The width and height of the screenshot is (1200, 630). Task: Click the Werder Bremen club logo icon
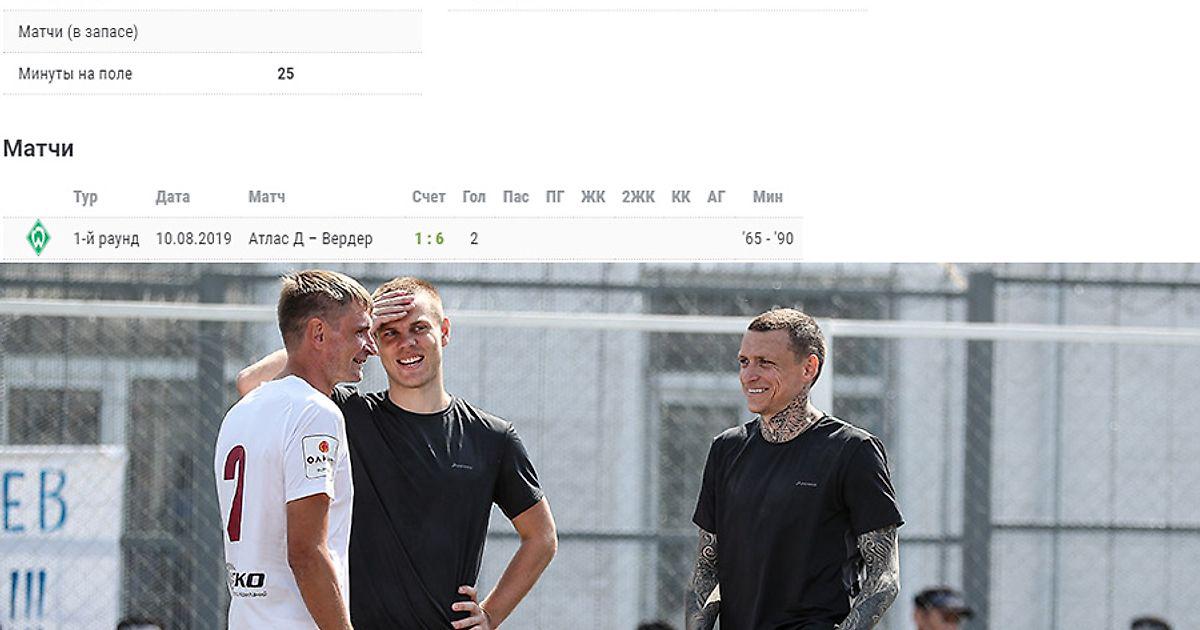tap(38, 238)
